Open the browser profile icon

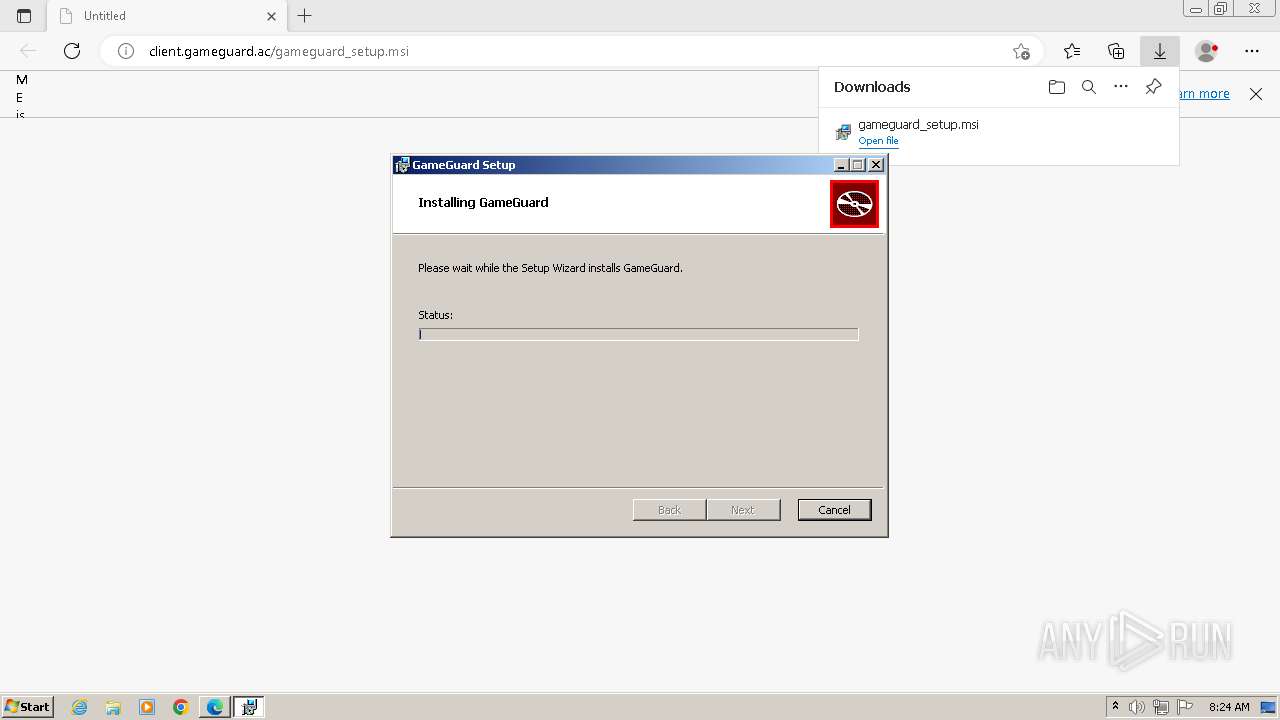pos(1207,51)
